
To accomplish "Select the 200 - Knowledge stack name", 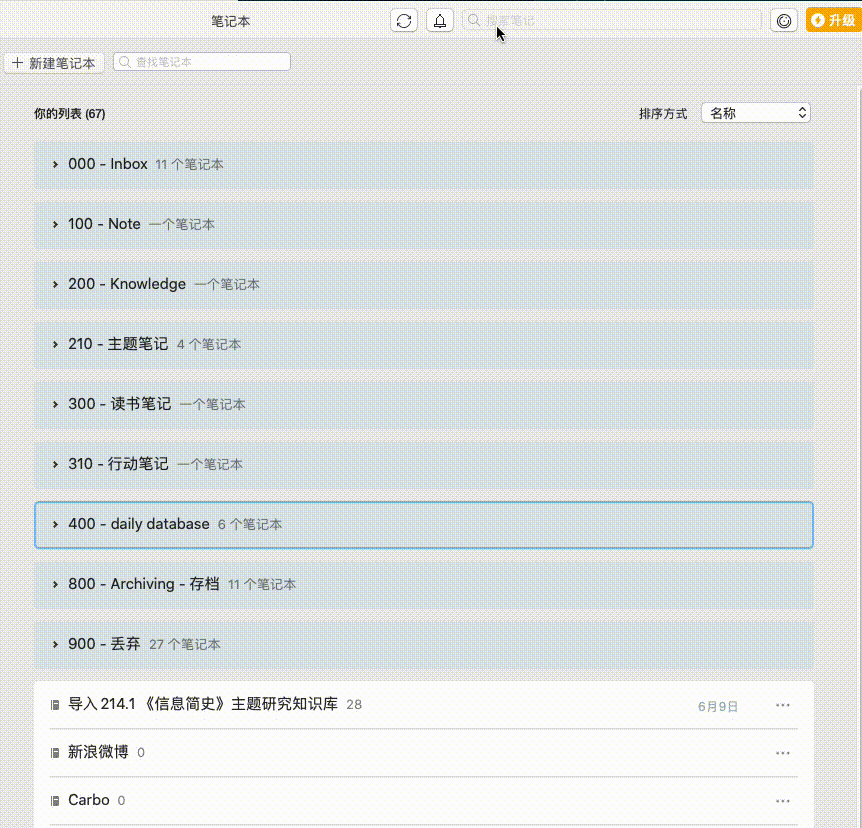I will pos(127,284).
